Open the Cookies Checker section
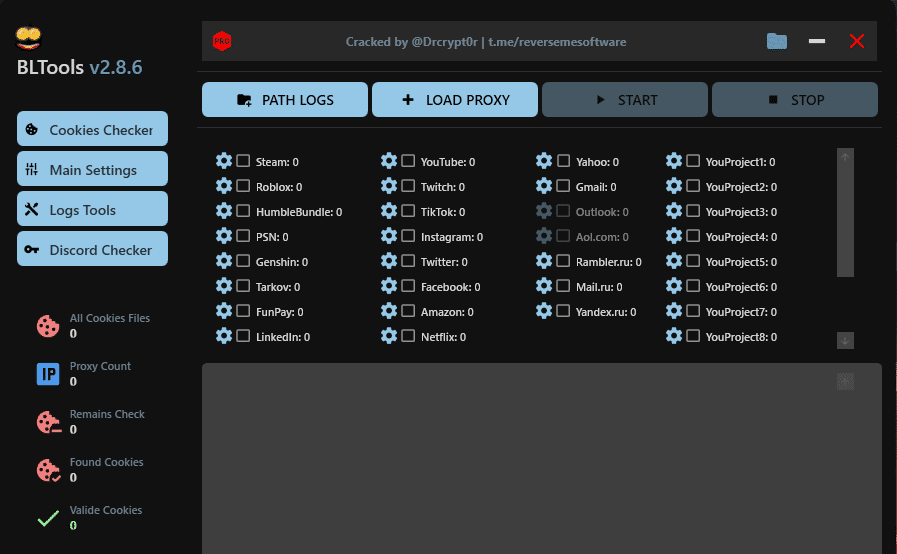This screenshot has width=897, height=554. (x=92, y=129)
